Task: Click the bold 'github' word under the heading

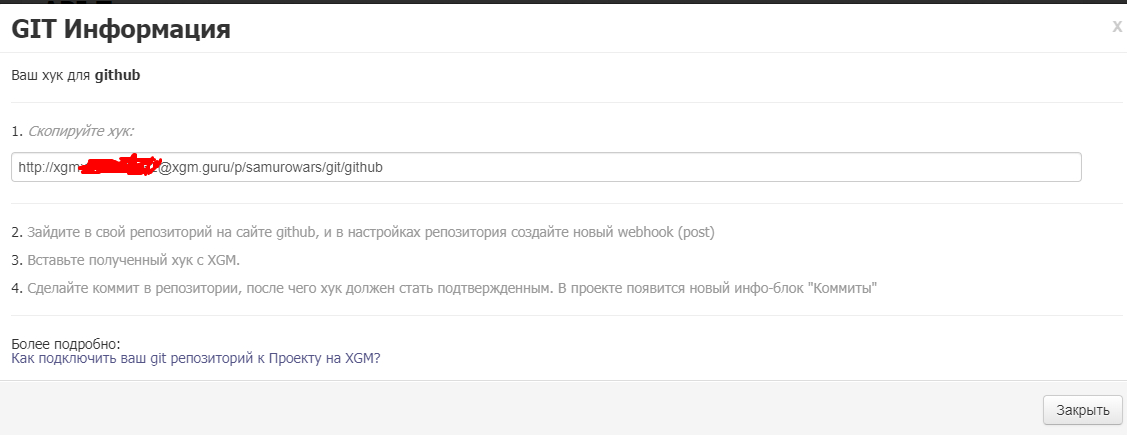Action: click(117, 75)
